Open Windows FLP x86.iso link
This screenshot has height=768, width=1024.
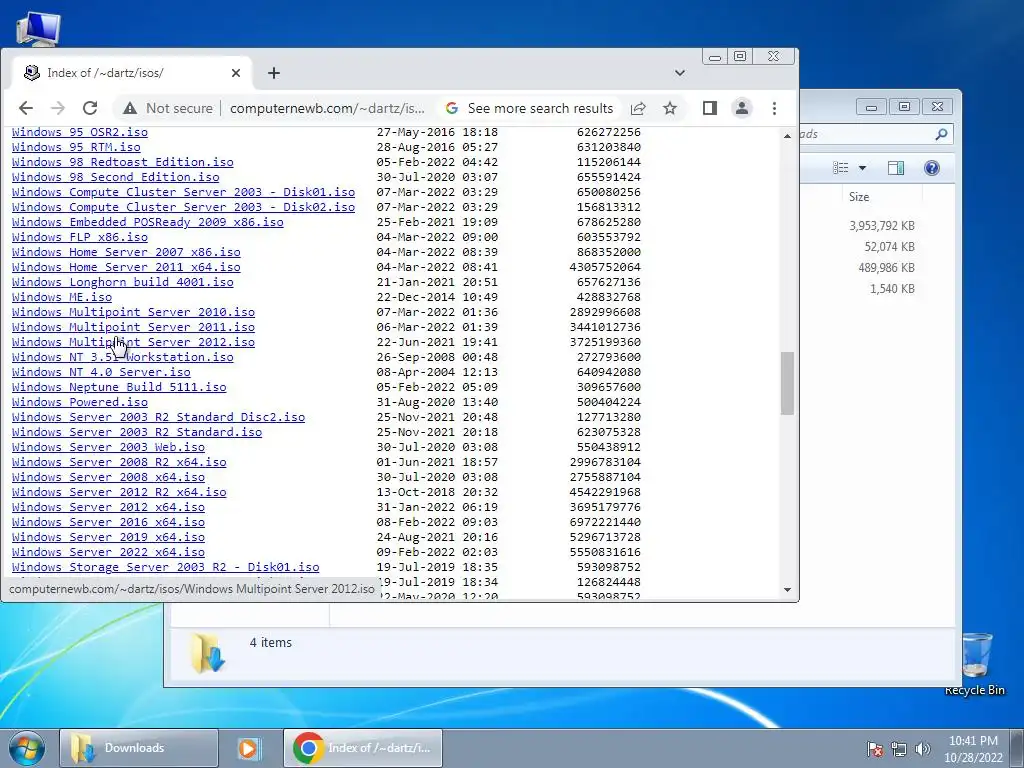click(x=80, y=237)
